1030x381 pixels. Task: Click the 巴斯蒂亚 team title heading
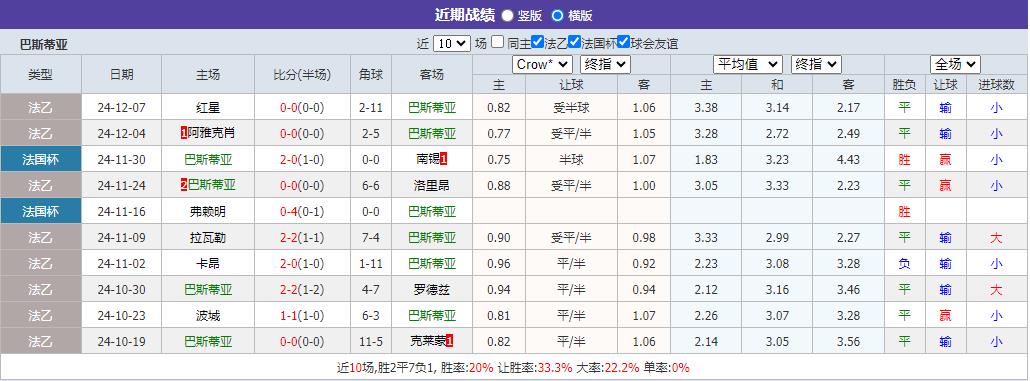(44, 45)
